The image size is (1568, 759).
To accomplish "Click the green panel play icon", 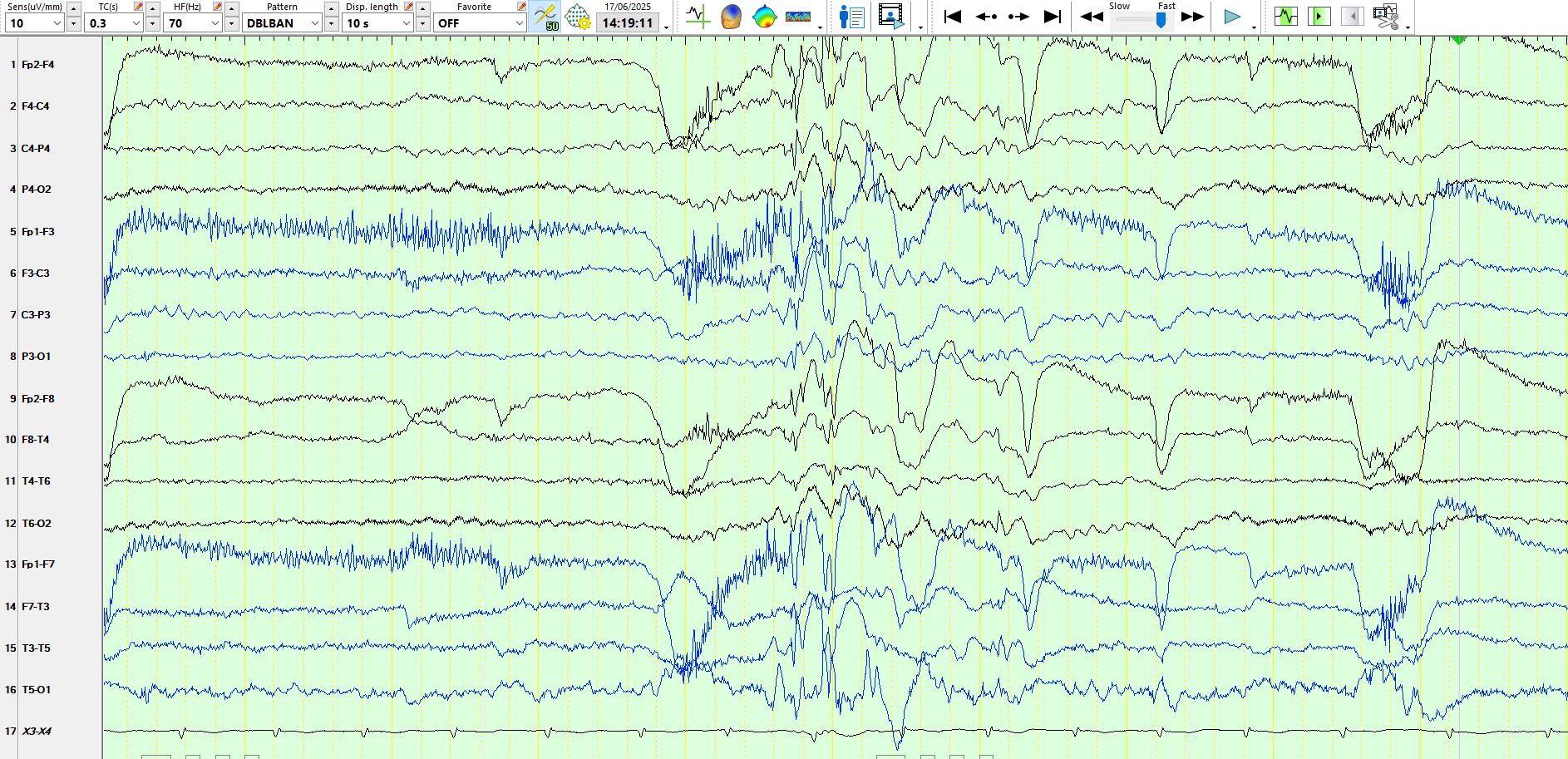I will [1319, 17].
